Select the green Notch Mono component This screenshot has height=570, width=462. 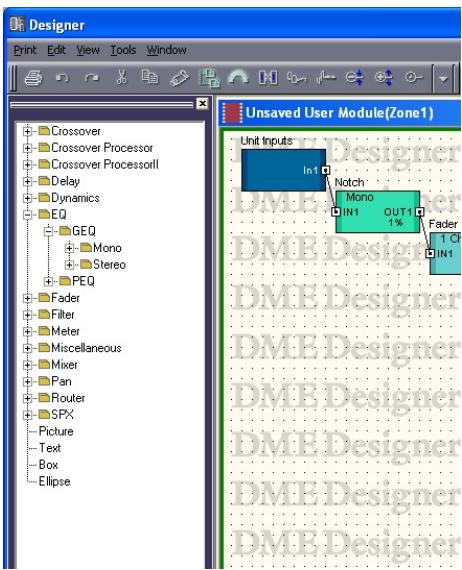pos(378,212)
